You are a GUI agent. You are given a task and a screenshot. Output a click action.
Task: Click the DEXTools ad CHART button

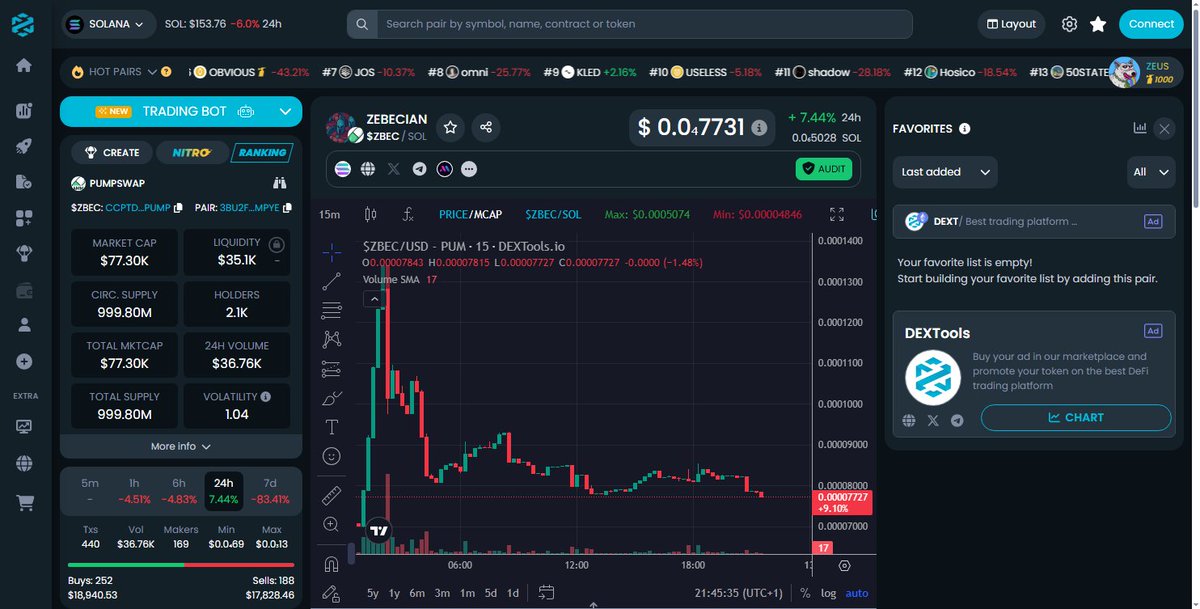[1076, 418]
